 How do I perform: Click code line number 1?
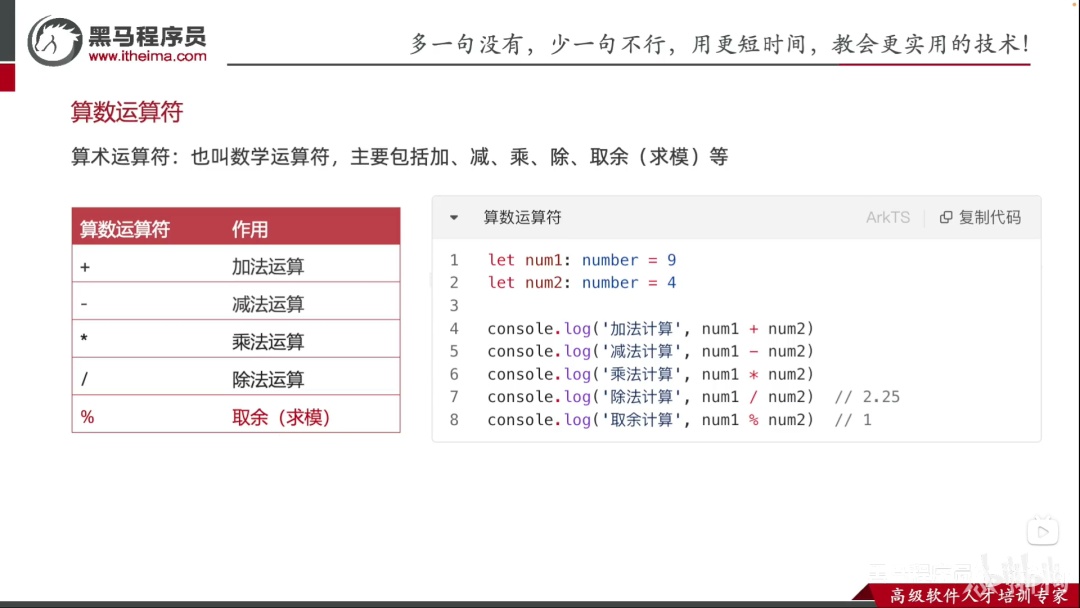pyautogui.click(x=454, y=260)
